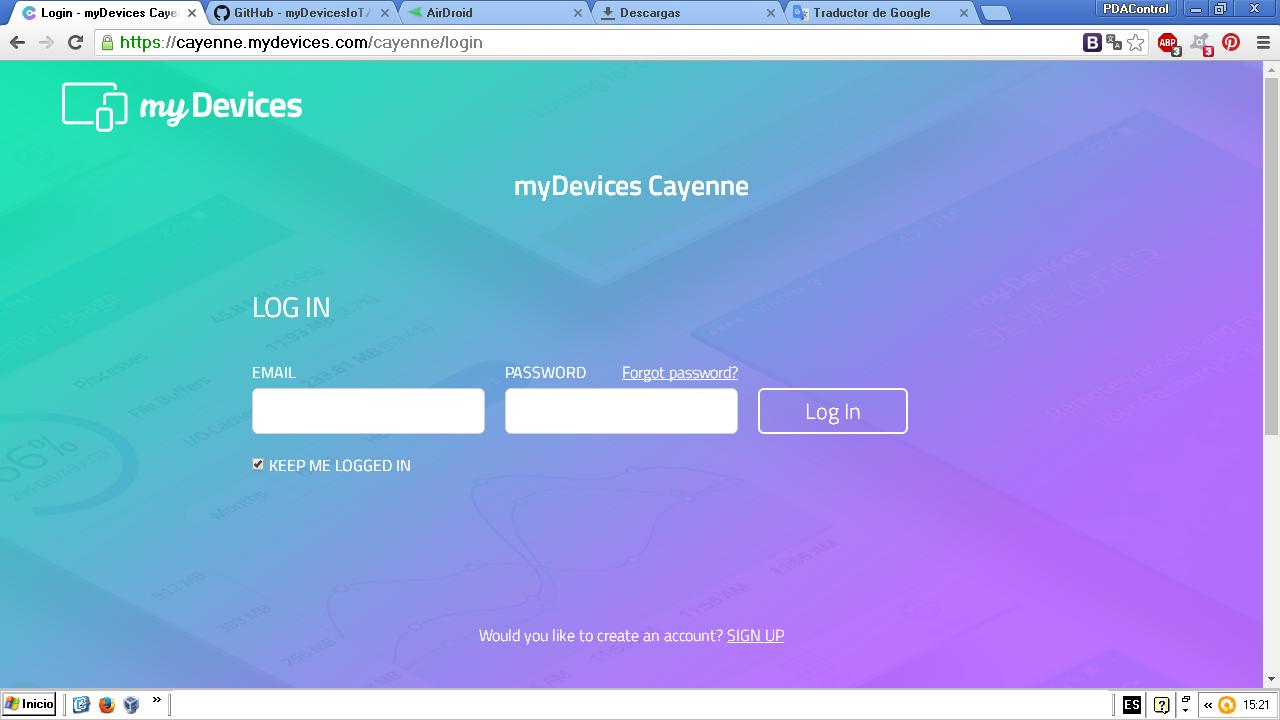Click the myDevices Cayenne heading

click(x=631, y=186)
